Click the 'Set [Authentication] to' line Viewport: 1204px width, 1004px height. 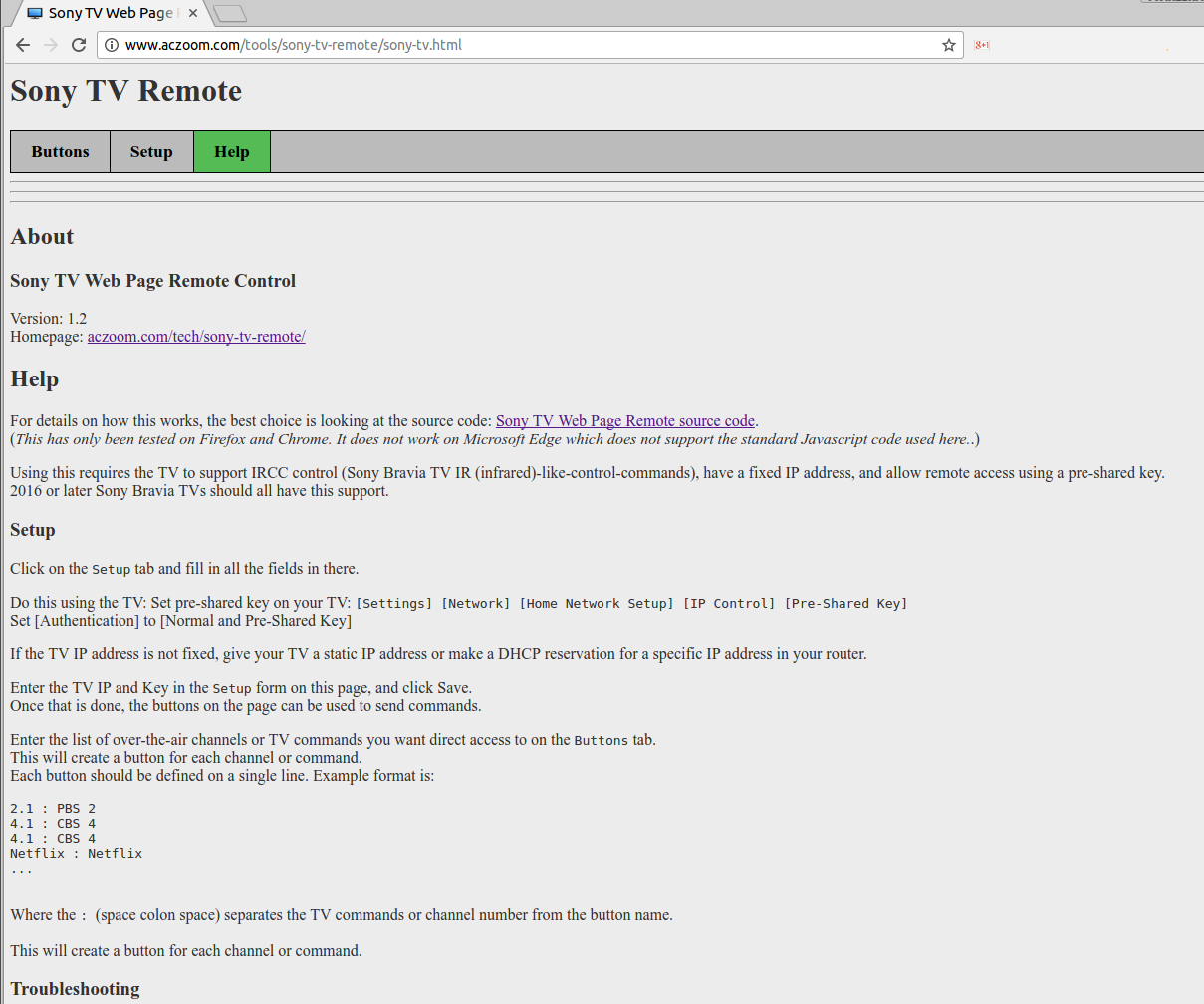coord(180,621)
